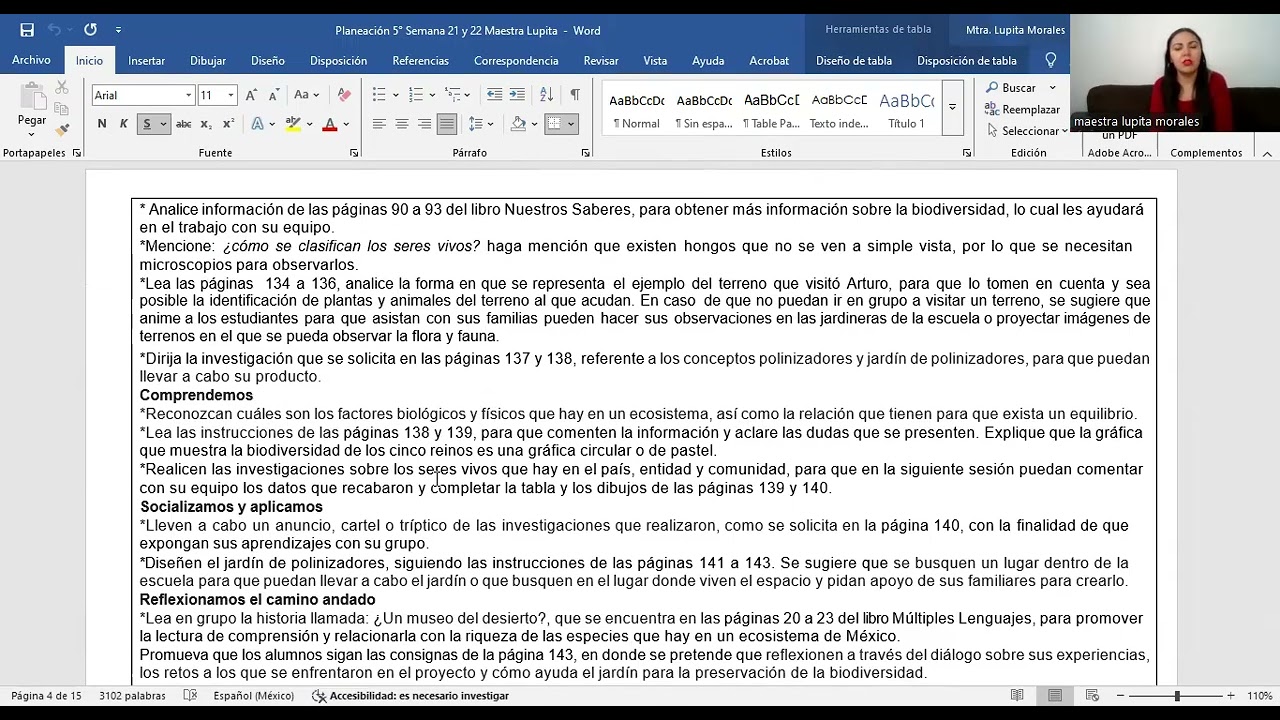The height and width of the screenshot is (720, 1280).
Task: Expand the Styles gallery more arrow
Action: [952, 107]
